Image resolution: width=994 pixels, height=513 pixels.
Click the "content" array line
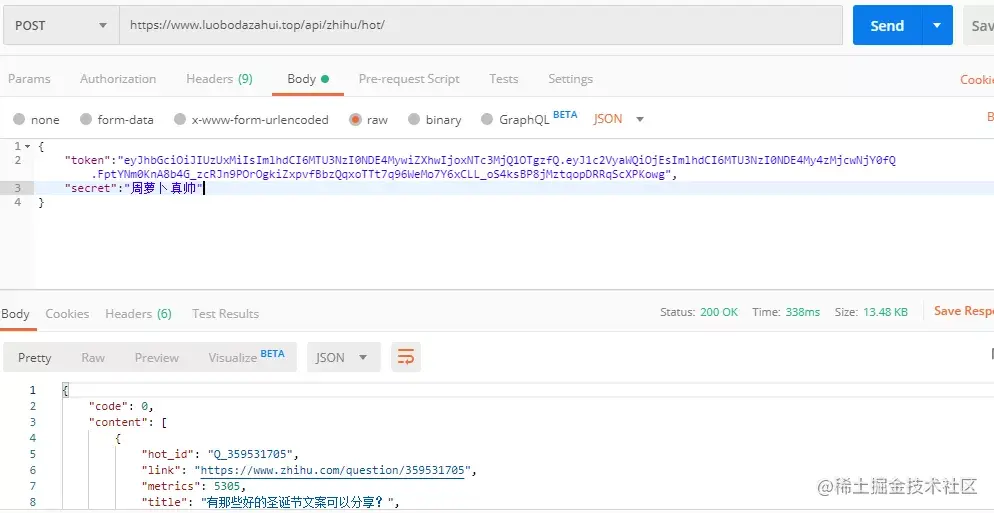click(127, 422)
